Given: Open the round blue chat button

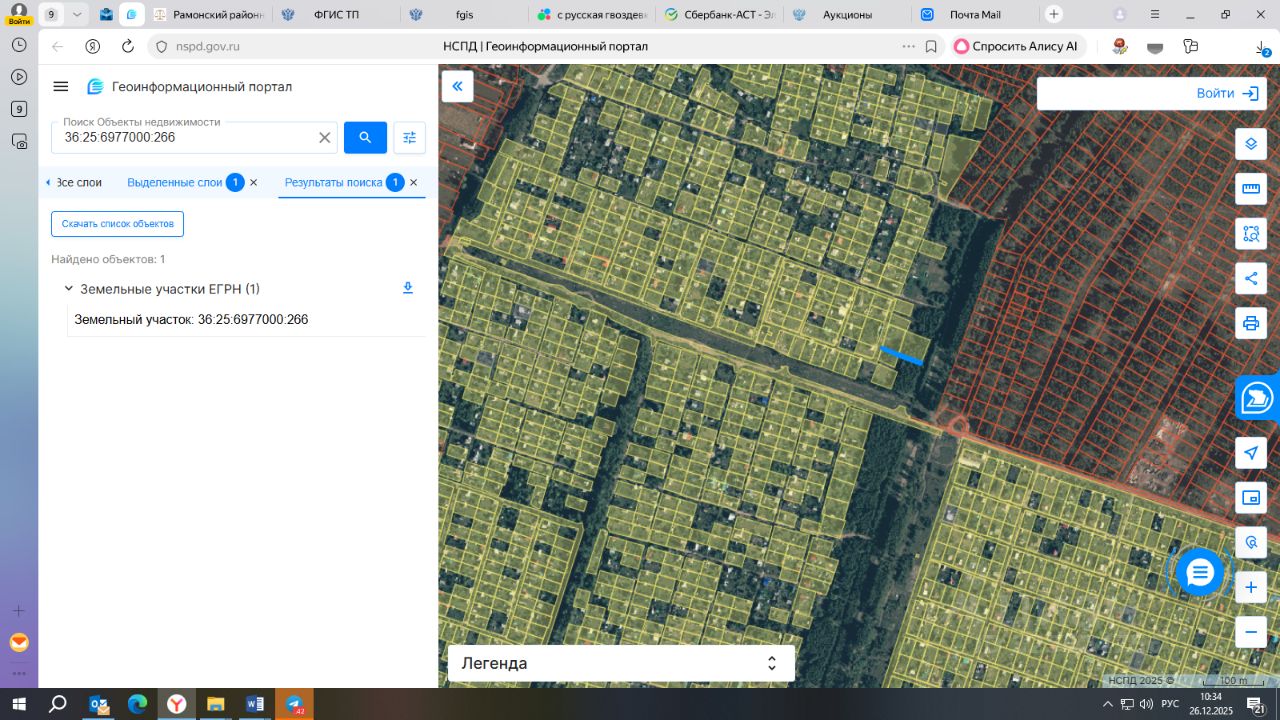Looking at the screenshot, I should tap(1200, 572).
